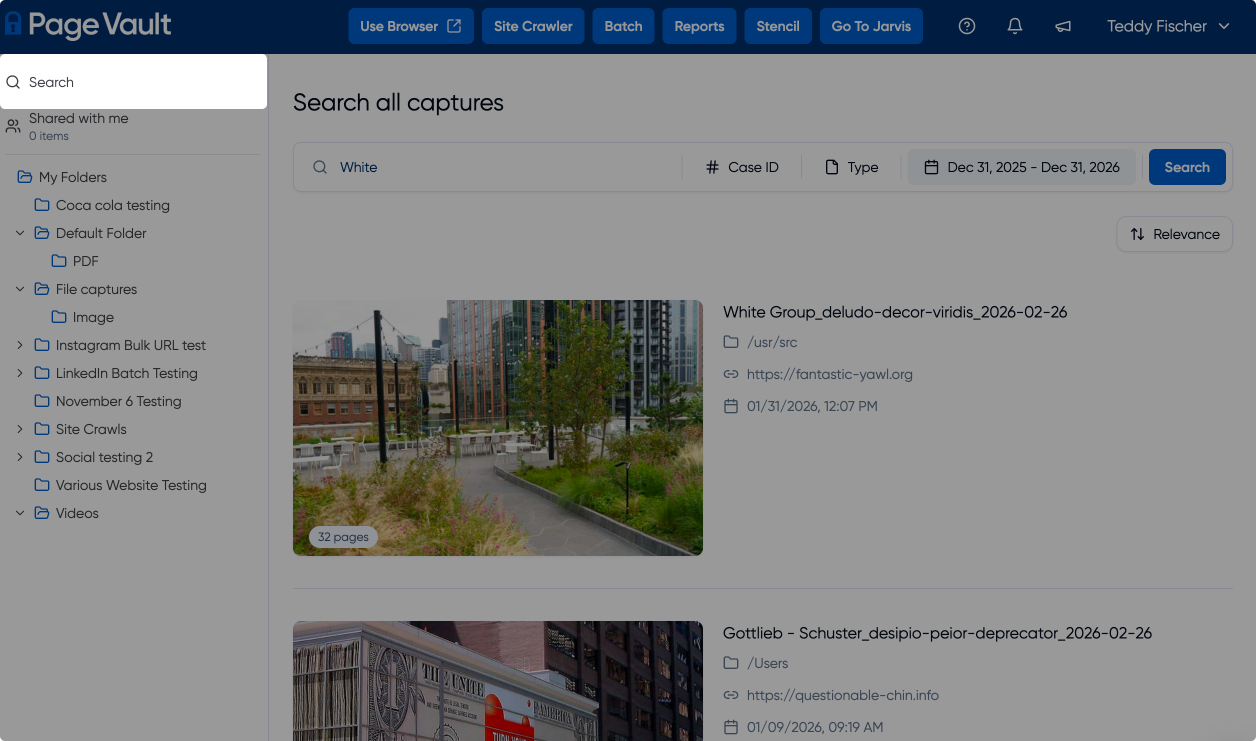The image size is (1256, 741).
Task: Expand the Site Crawls folder
Action: coord(20,429)
